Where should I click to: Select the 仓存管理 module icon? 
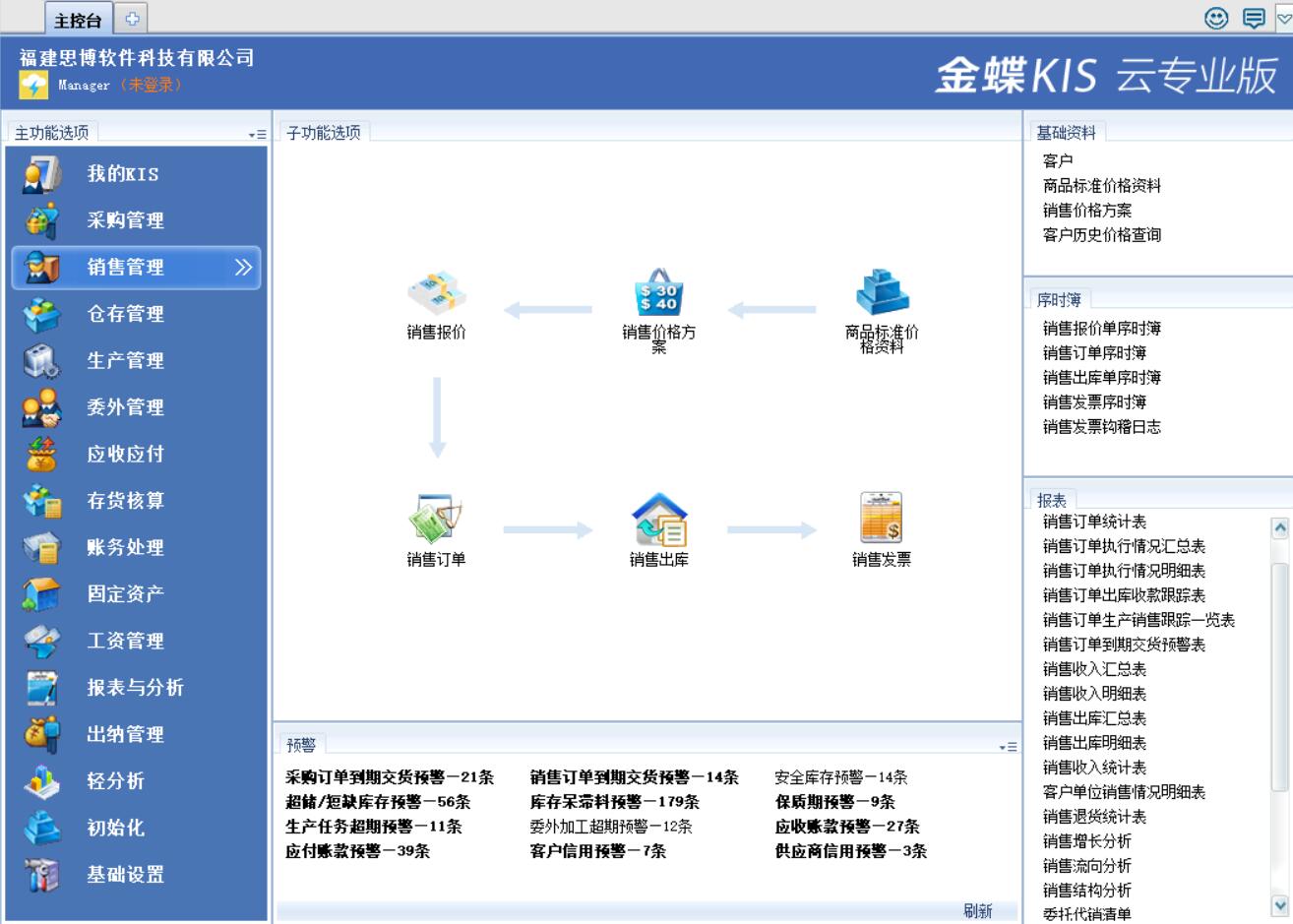[42, 314]
